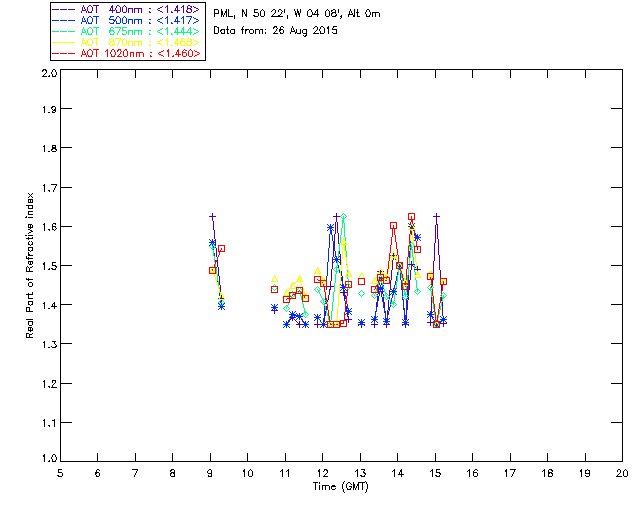This screenshot has height=512, width=640.
Task: Select the AOT 500nm legend label
Action: coord(126,20)
